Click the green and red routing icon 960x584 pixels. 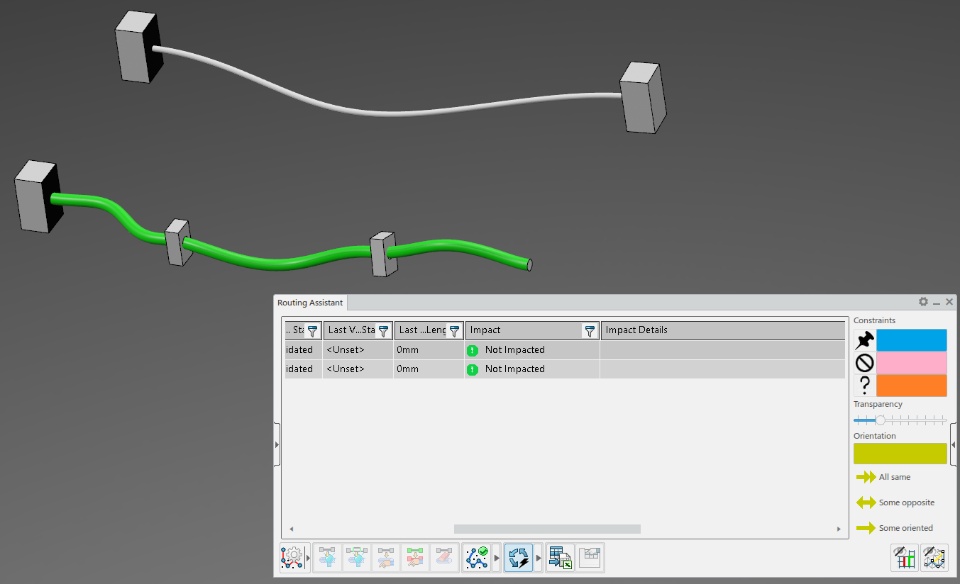(x=414, y=558)
